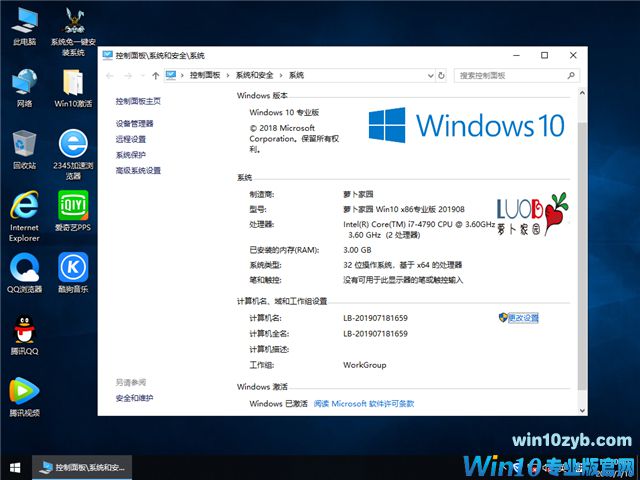Click the shield icon next to 更改设置
This screenshot has height=480, width=640.
pos(503,317)
